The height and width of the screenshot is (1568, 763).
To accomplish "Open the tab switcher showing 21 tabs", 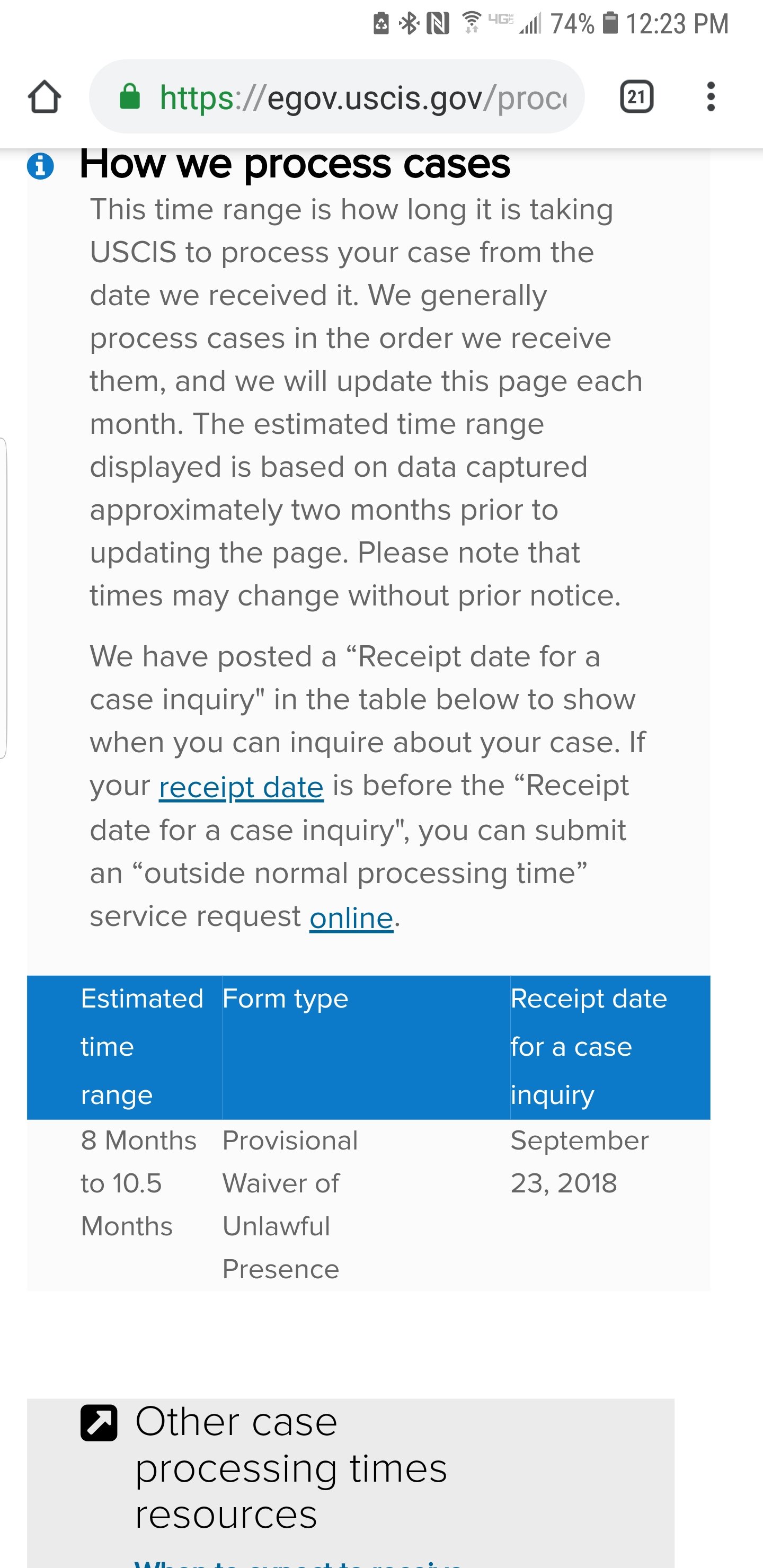I will [636, 97].
